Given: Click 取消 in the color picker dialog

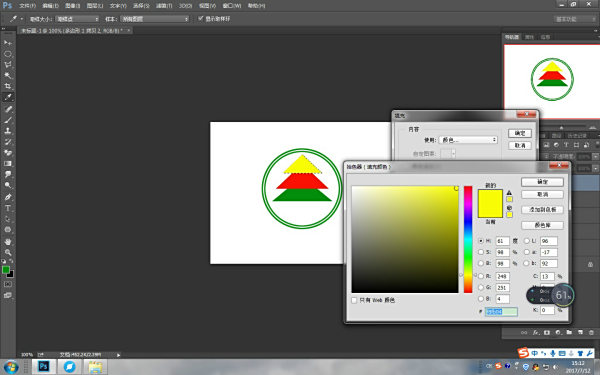Looking at the screenshot, I should [x=543, y=194].
